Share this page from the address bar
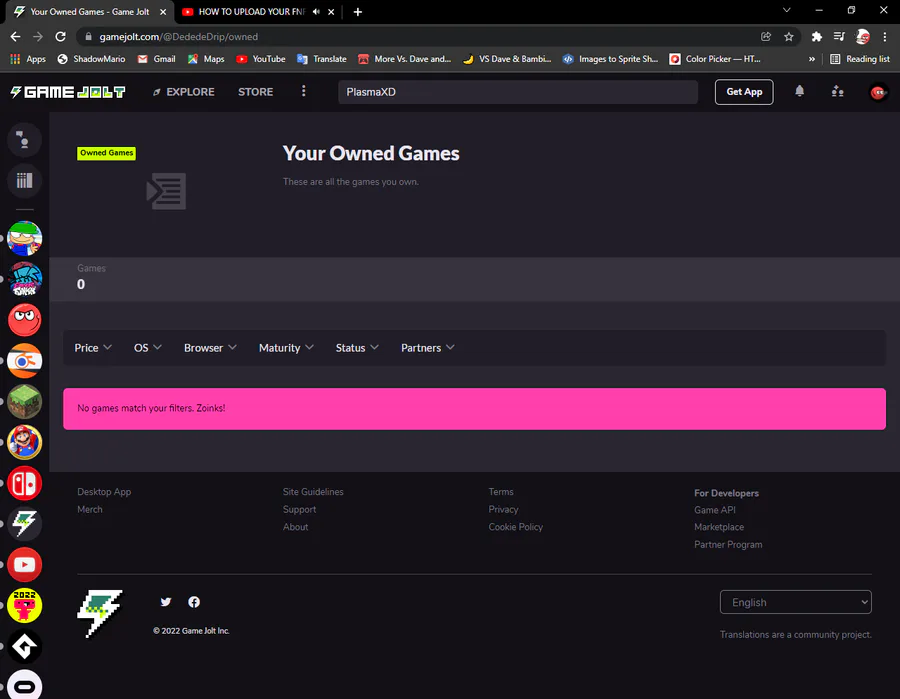The image size is (900, 699). point(766,37)
